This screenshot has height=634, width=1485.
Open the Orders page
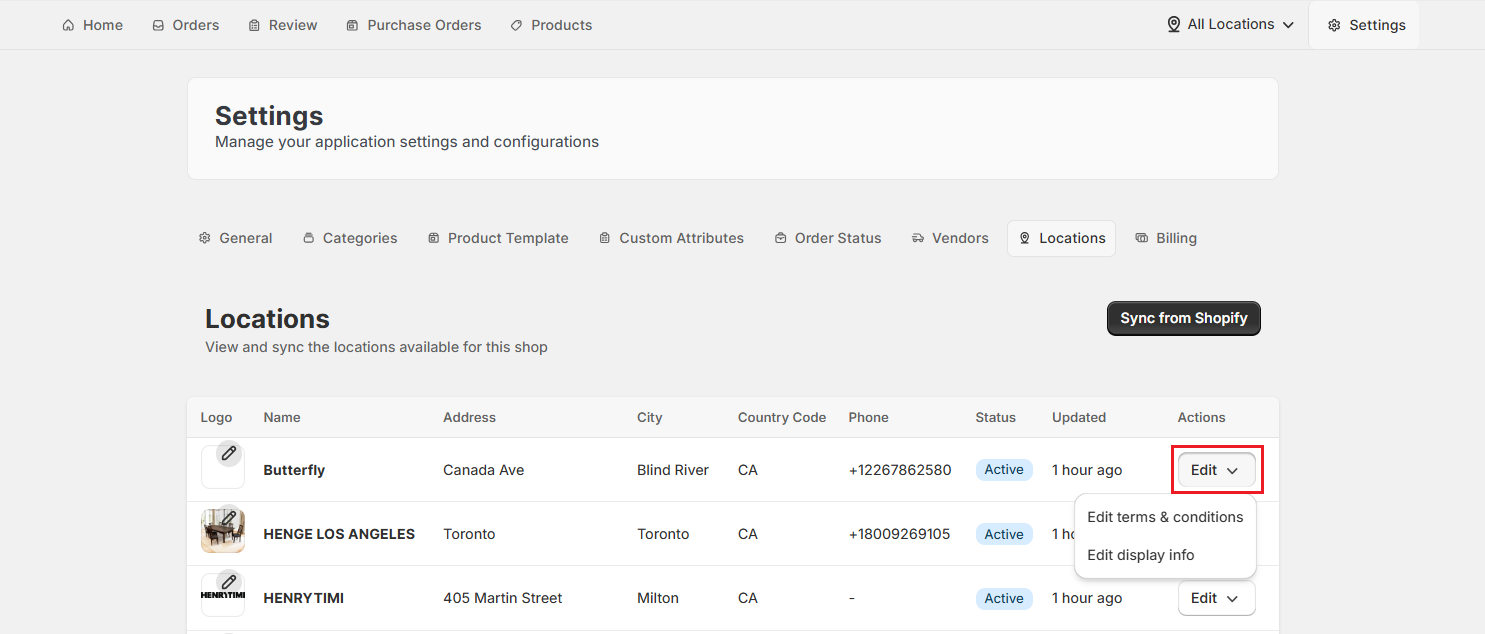point(185,25)
